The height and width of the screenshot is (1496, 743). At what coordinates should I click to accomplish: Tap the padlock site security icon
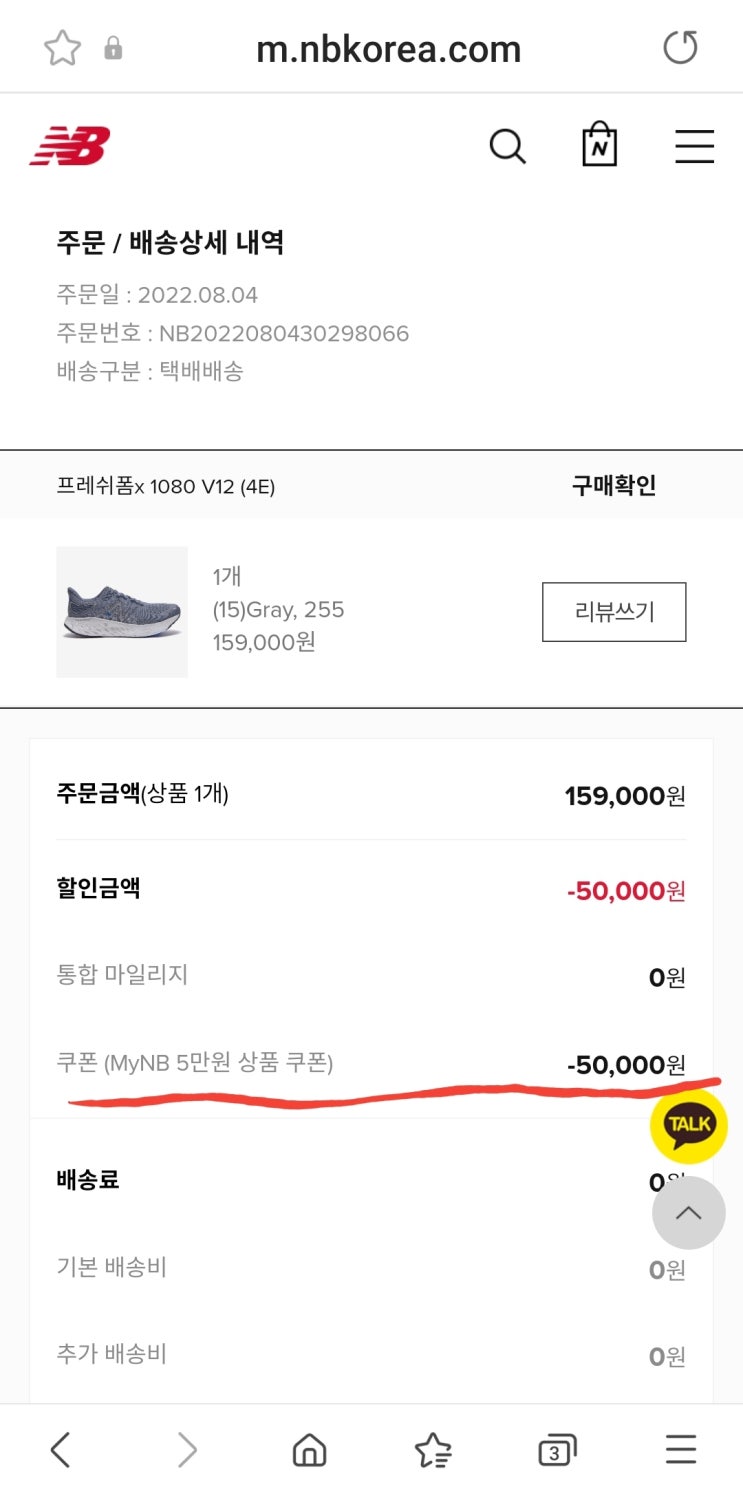pyautogui.click(x=113, y=48)
